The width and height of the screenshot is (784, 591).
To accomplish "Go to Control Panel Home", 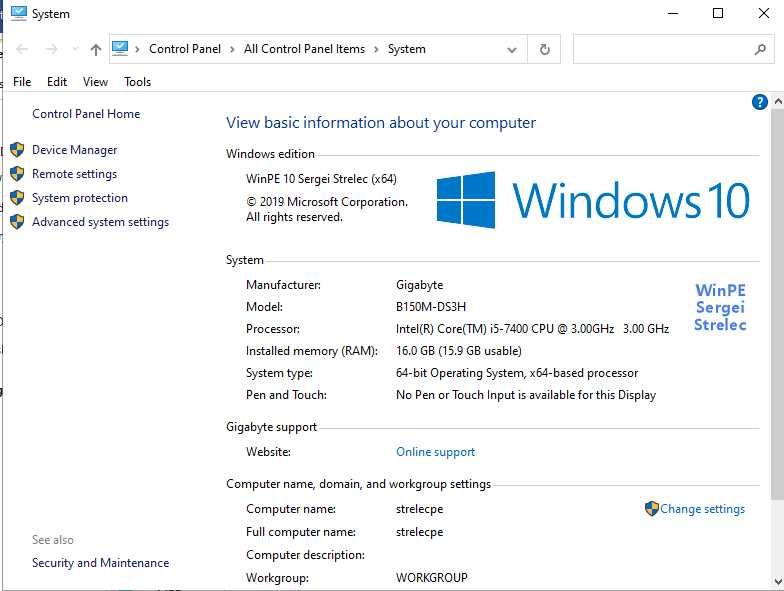I will tap(86, 114).
